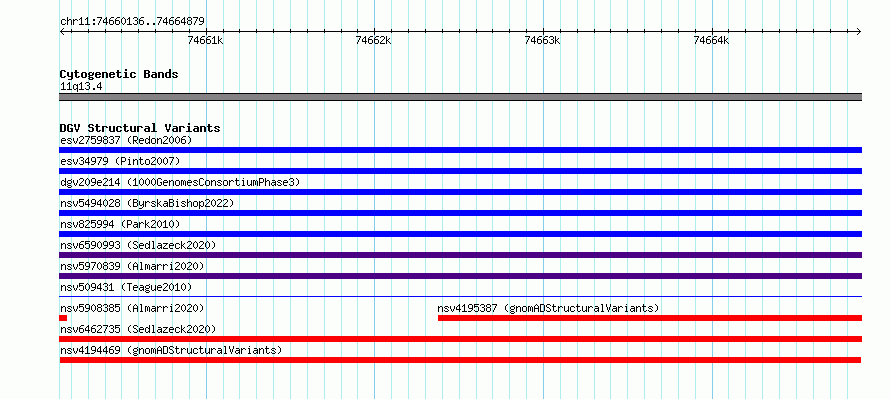Click the nsv4194469 (gnomADStructuralVariants) label

(171, 350)
